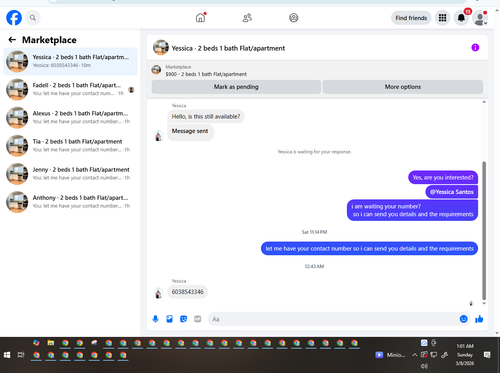Open the Windows notification center icon
500x373 pixels.
[x=487, y=355]
